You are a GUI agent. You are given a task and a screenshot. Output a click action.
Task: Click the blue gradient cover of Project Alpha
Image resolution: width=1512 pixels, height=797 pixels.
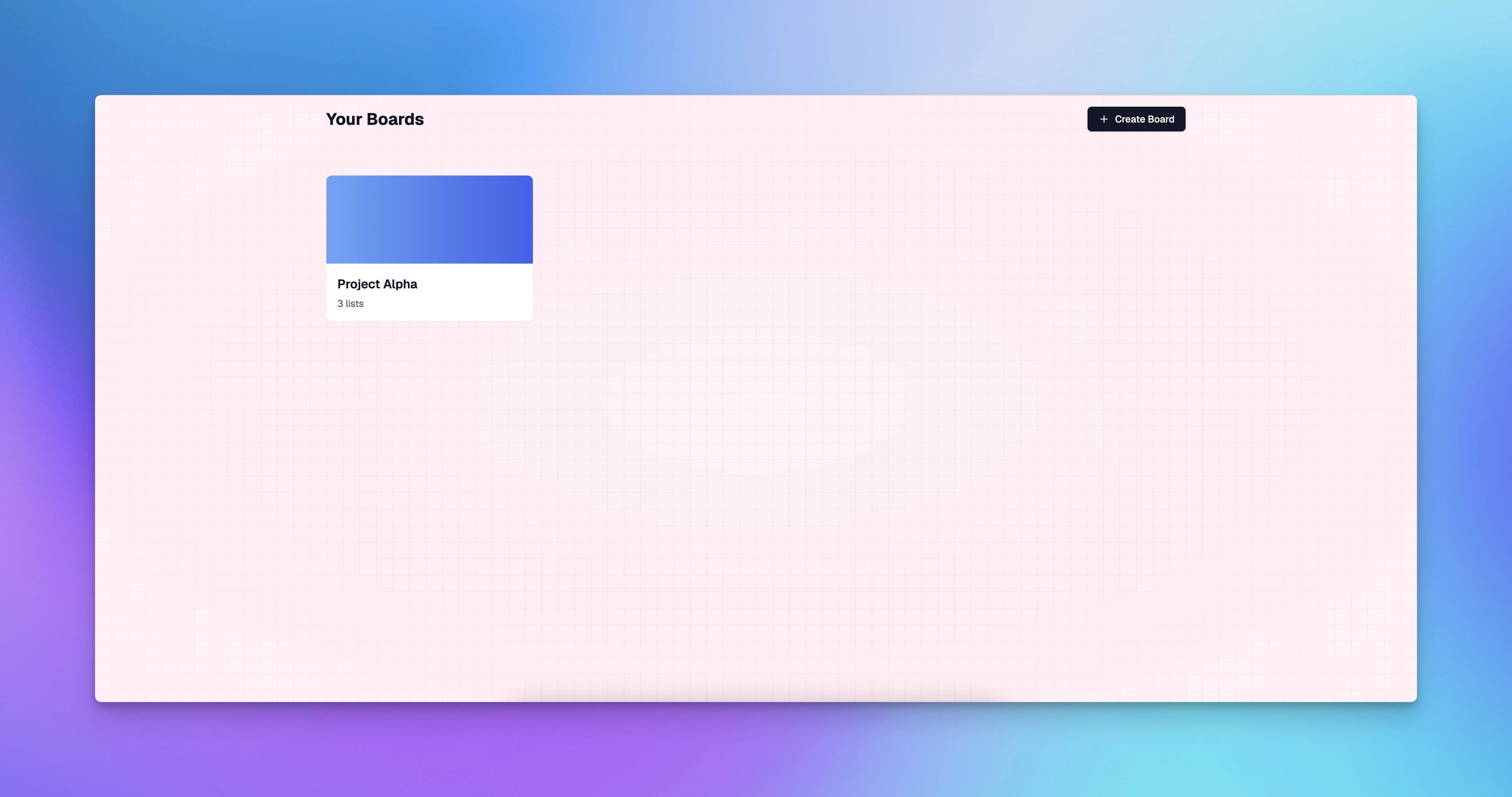click(429, 219)
